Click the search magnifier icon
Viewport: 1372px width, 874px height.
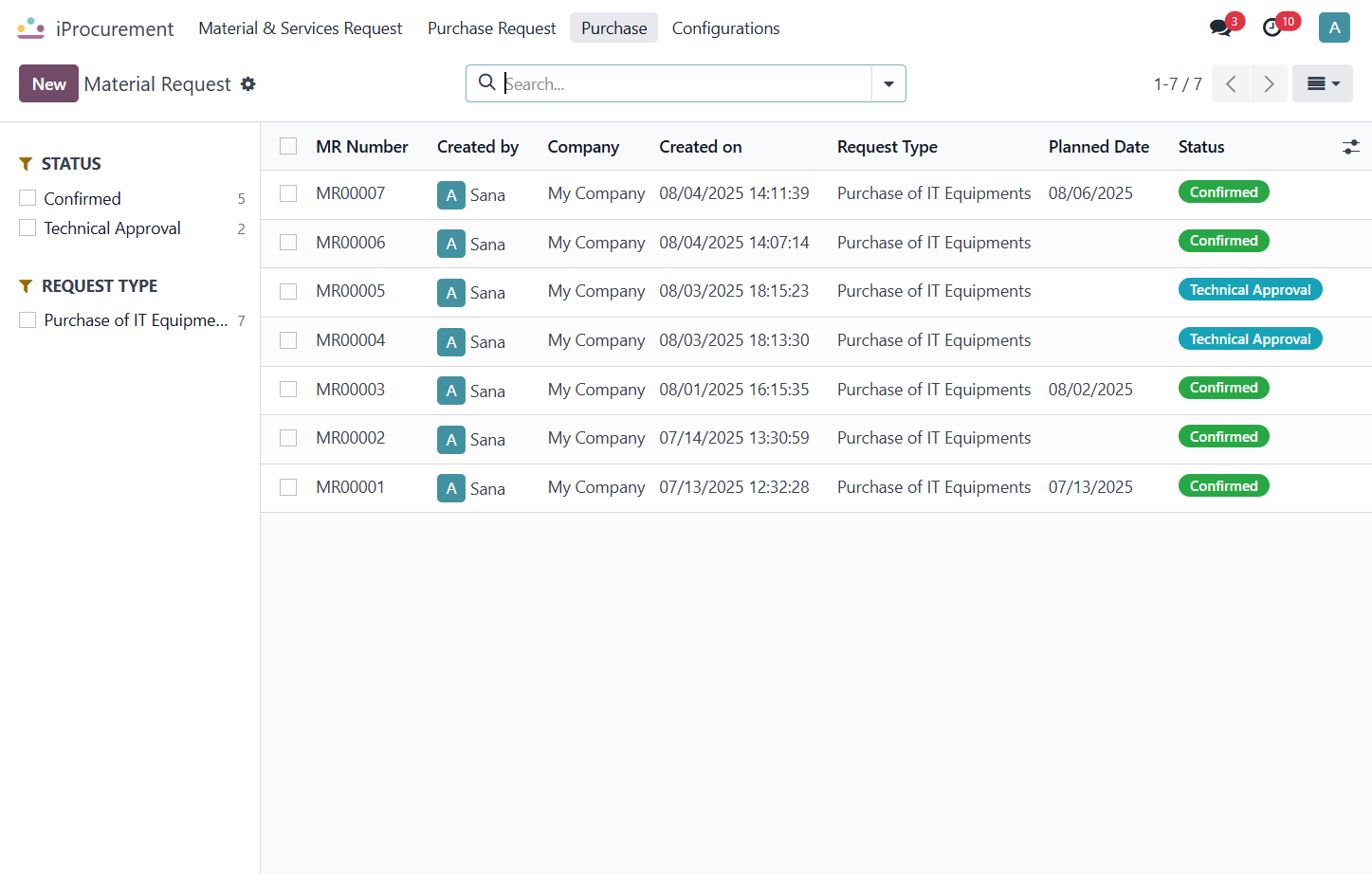pyautogui.click(x=486, y=82)
